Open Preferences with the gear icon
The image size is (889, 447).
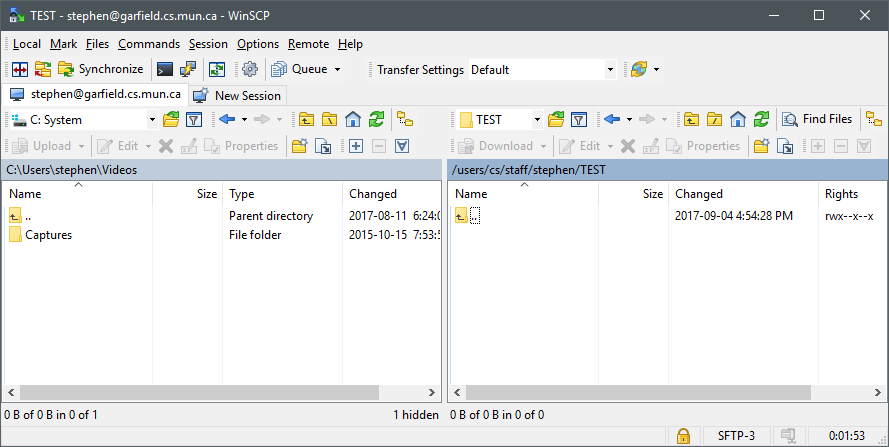tap(250, 69)
